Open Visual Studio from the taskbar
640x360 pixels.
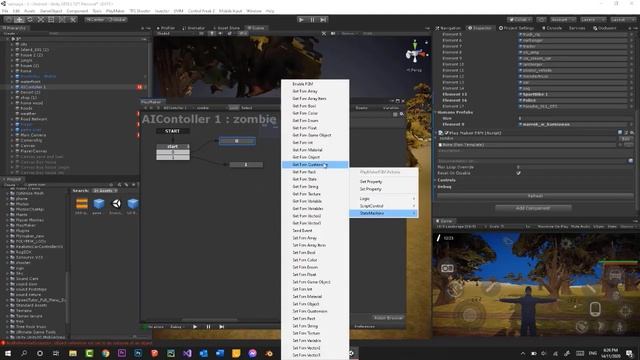(187, 353)
